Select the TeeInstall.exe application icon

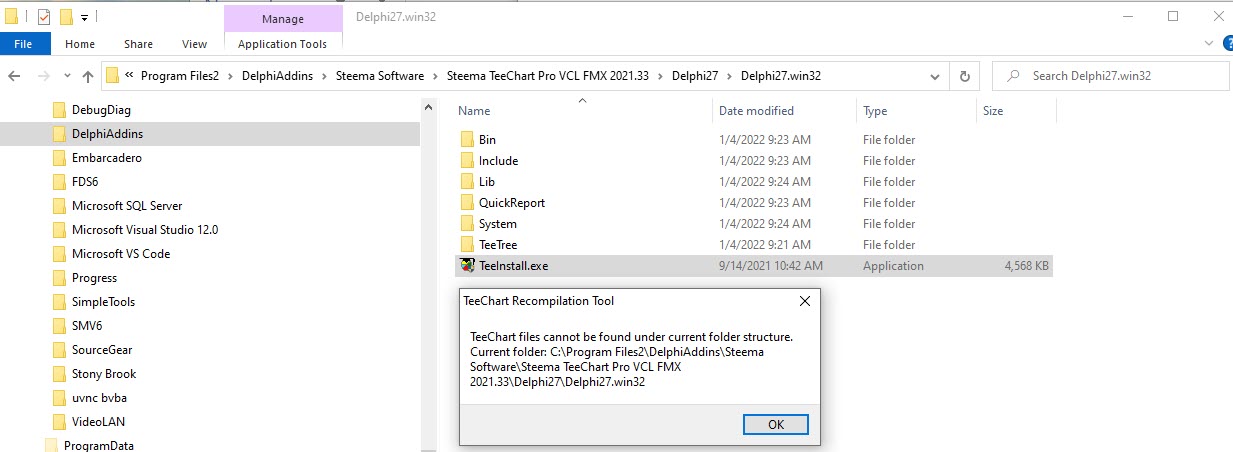(467, 266)
